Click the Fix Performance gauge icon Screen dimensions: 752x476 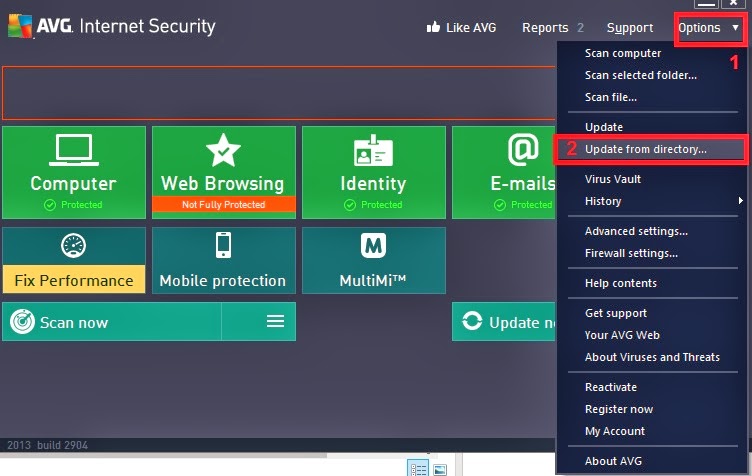73,245
